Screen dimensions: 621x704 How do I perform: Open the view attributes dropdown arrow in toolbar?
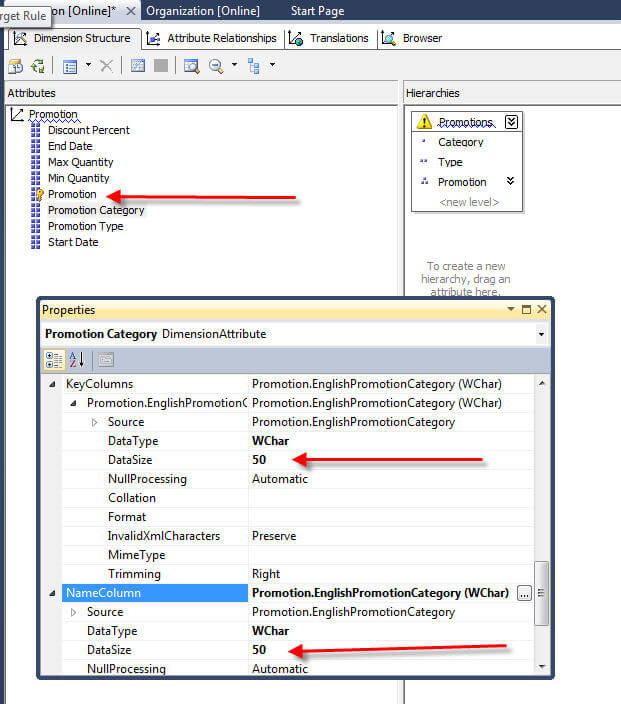pyautogui.click(x=88, y=66)
